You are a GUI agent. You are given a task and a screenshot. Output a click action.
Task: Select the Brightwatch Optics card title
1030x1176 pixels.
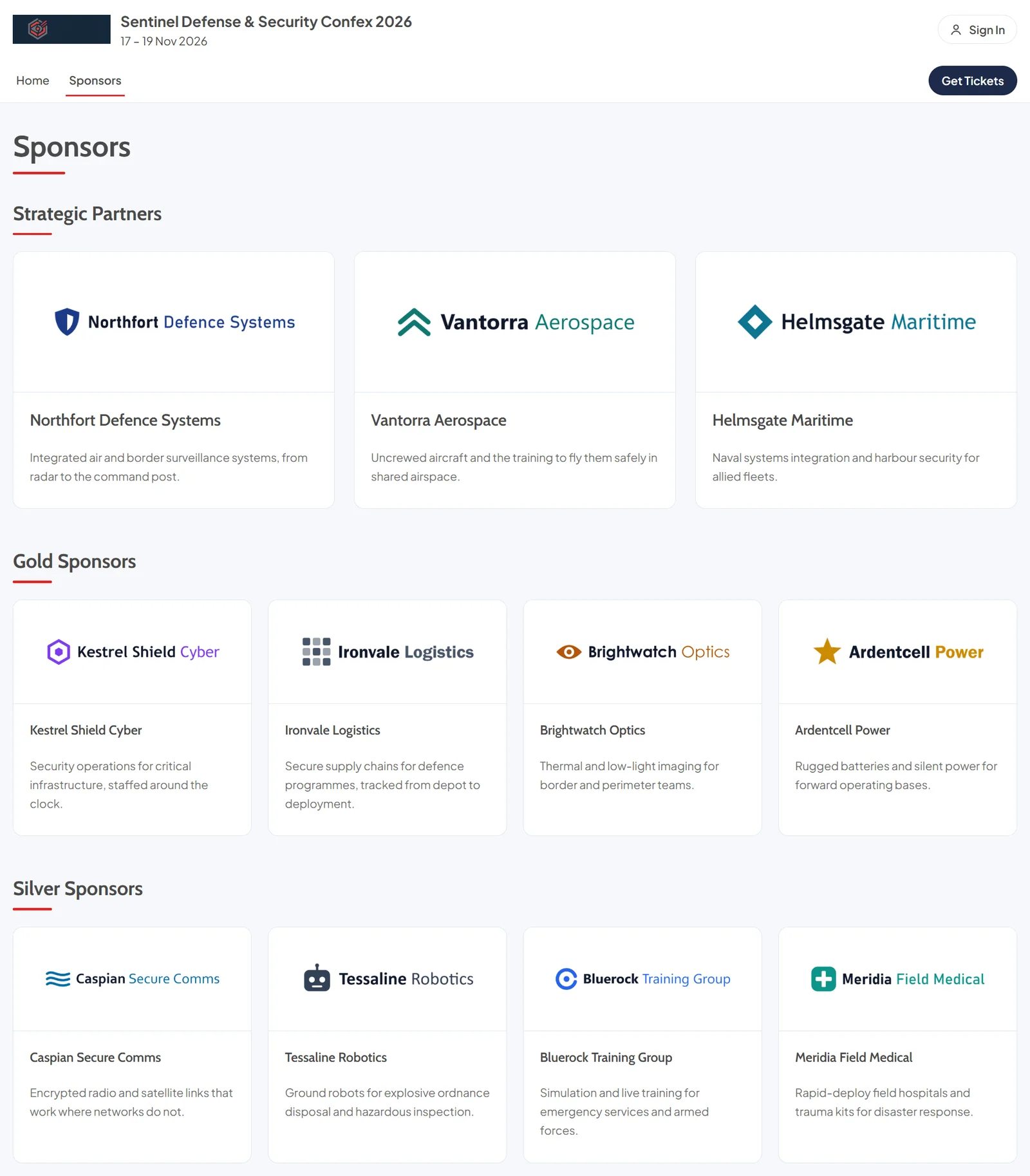point(592,730)
